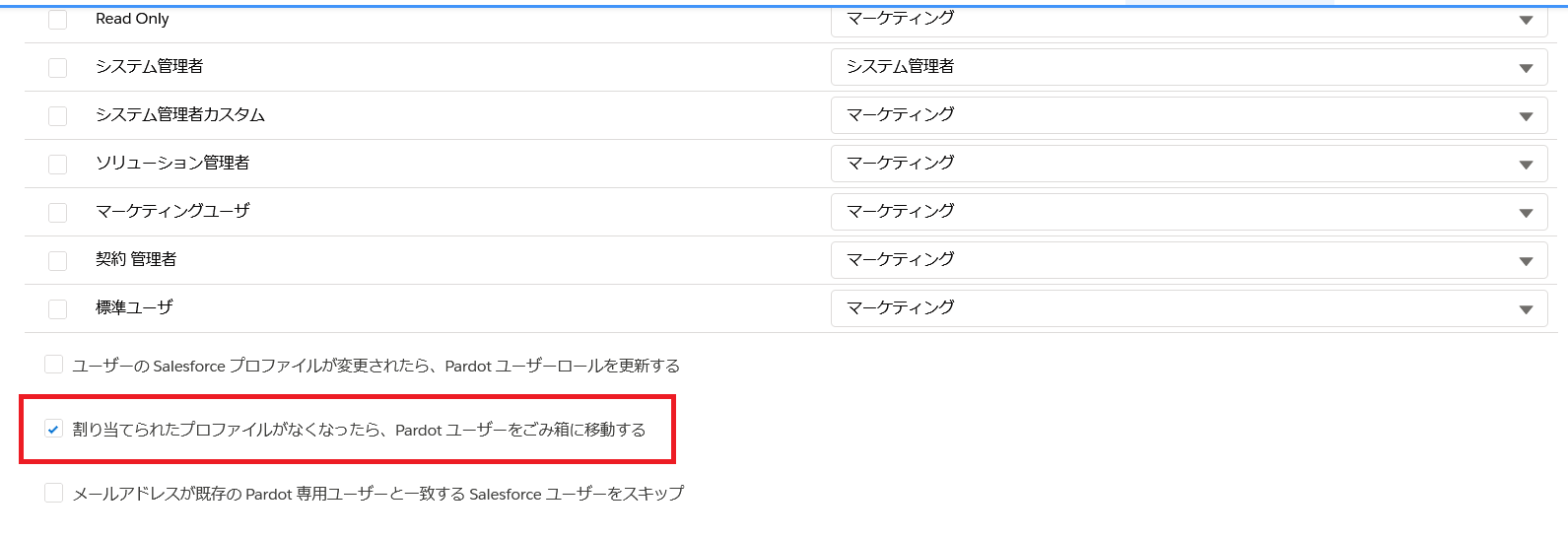Check the Read Only profile checkbox
This screenshot has height=538, width=1568.
click(x=58, y=19)
